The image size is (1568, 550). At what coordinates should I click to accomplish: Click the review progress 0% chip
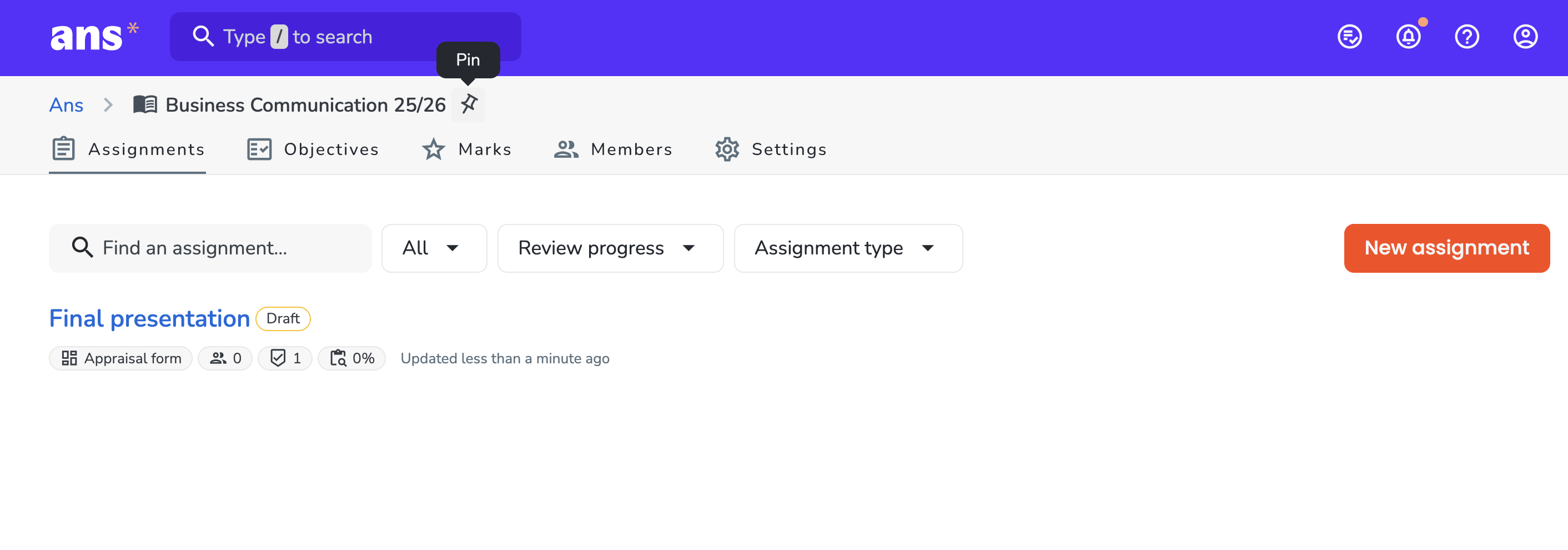pyautogui.click(x=352, y=358)
